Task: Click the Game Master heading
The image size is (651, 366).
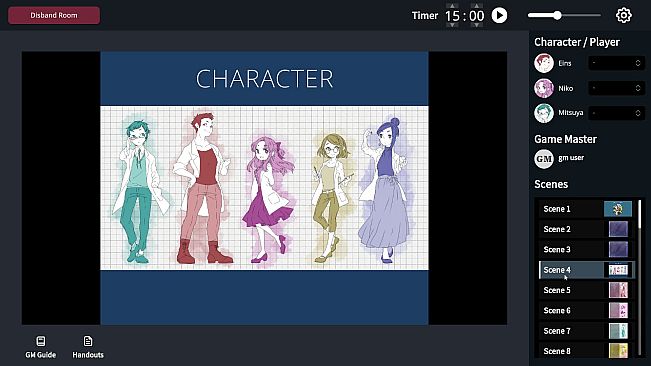Action: [x=565, y=139]
